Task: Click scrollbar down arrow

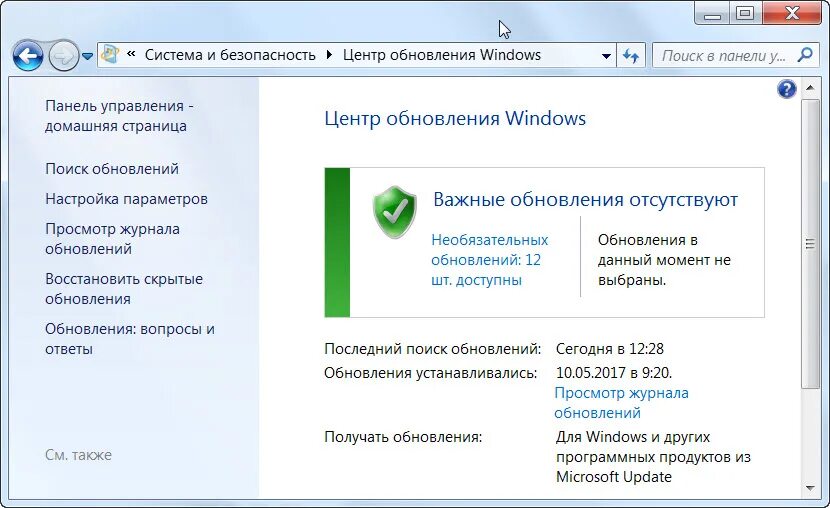Action: [x=809, y=488]
